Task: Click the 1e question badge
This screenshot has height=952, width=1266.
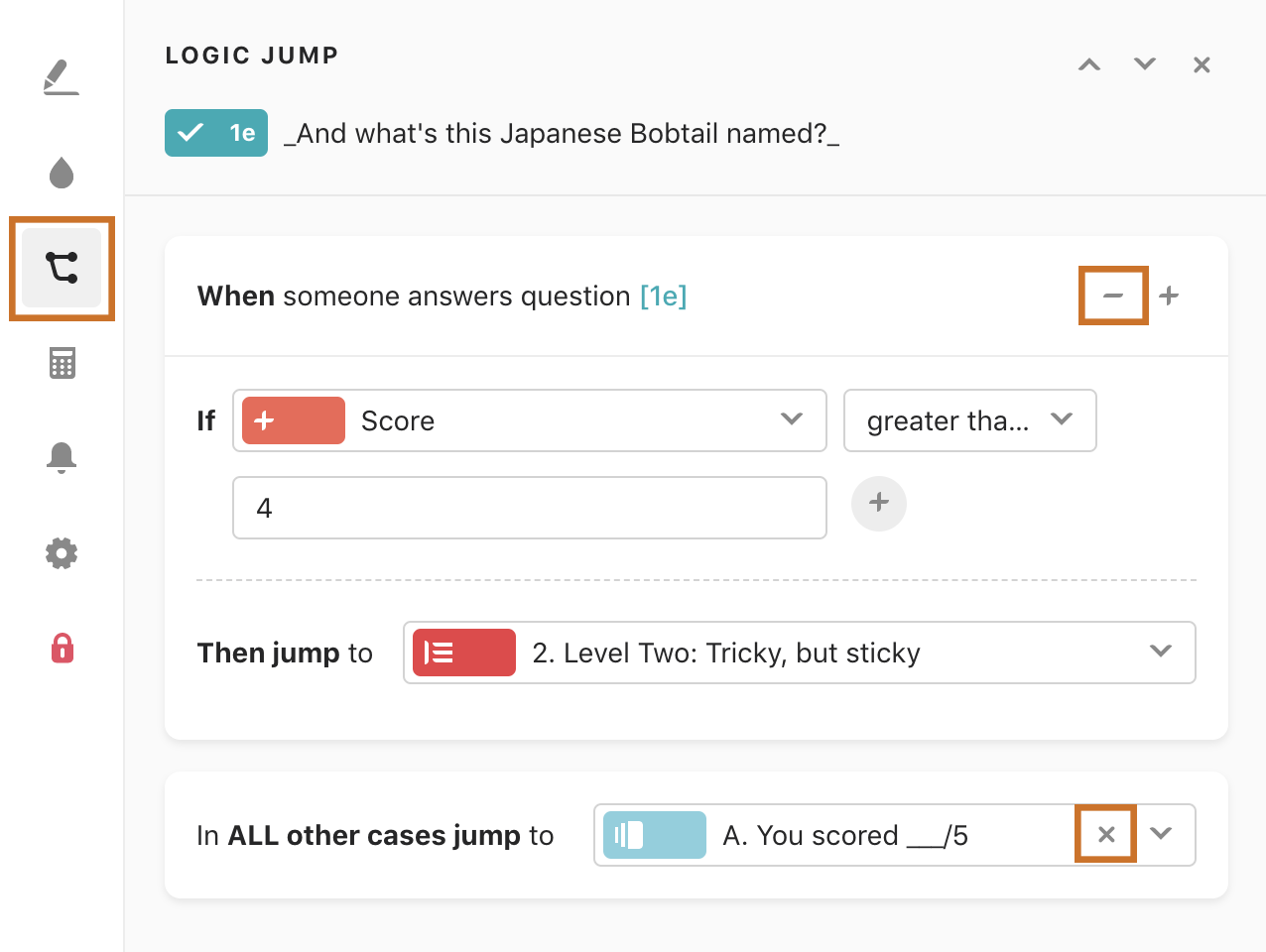Action: tap(216, 133)
